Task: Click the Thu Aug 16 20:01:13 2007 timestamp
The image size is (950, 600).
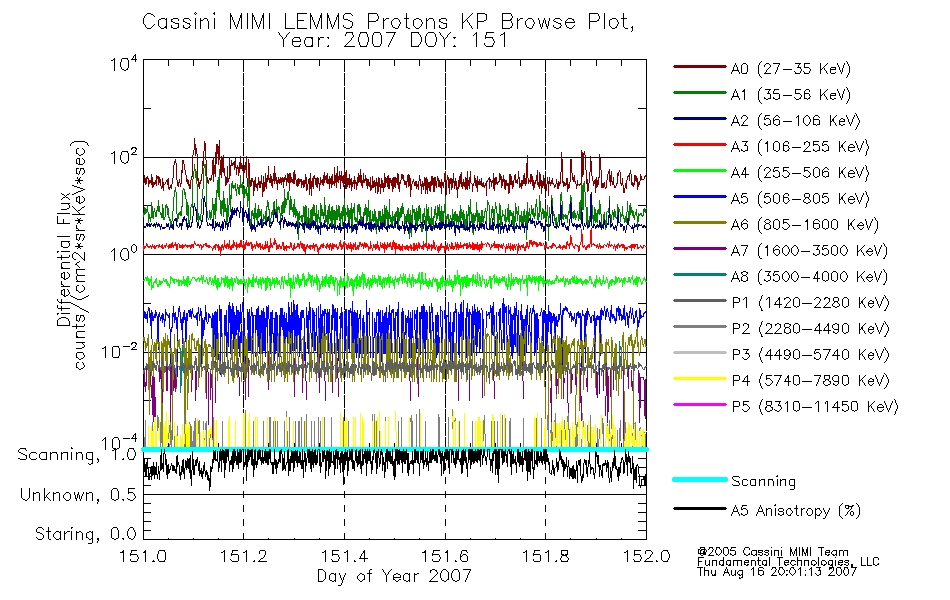Action: [777, 572]
